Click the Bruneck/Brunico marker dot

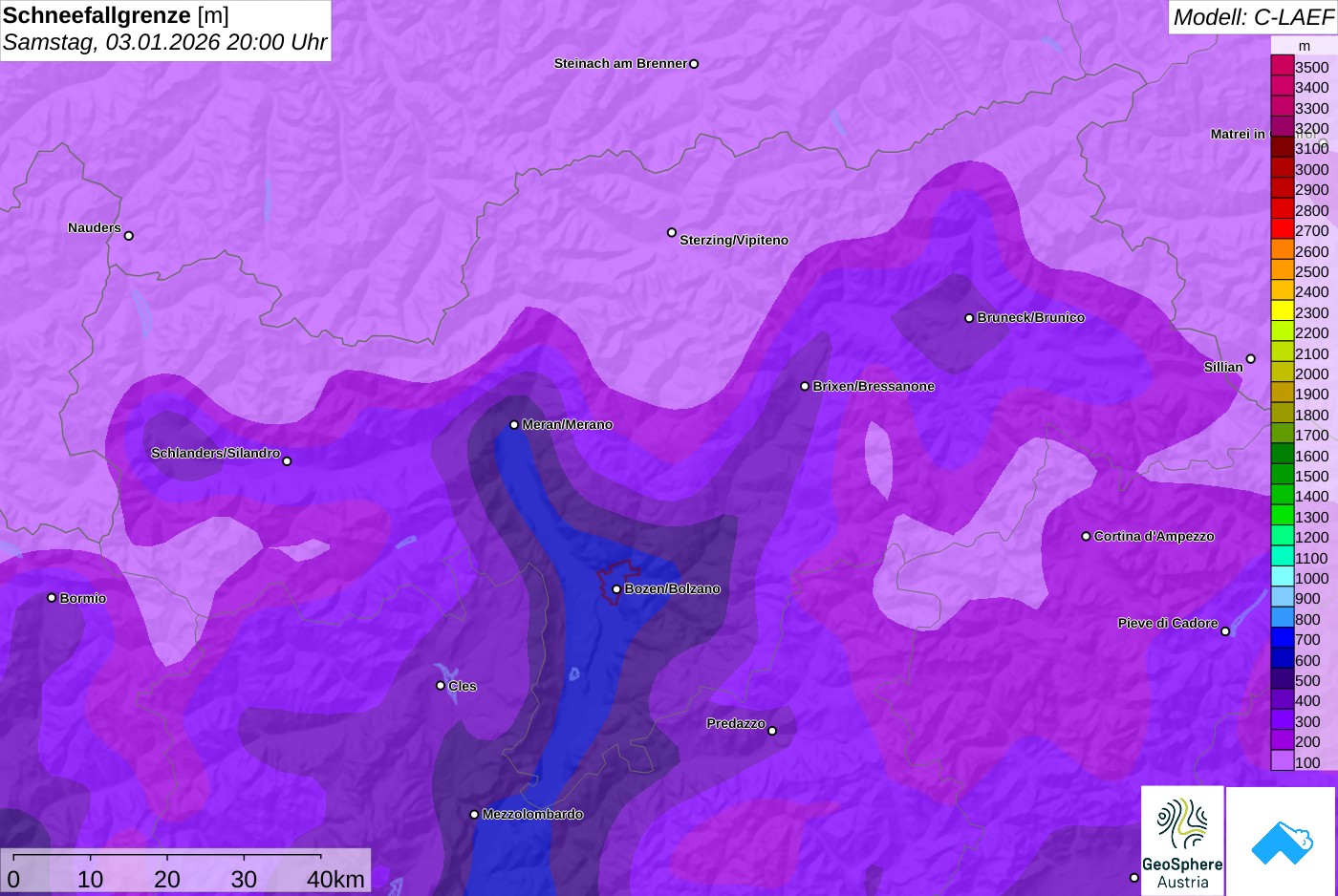[969, 318]
